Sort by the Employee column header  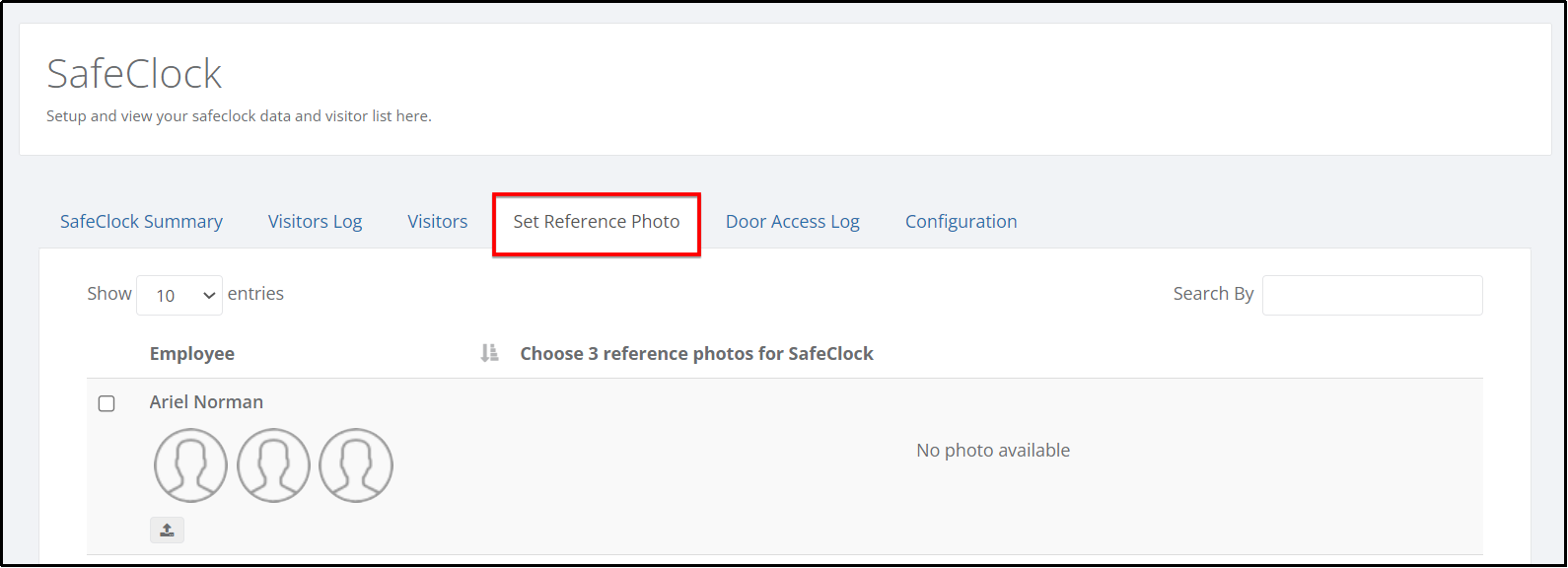coord(192,354)
